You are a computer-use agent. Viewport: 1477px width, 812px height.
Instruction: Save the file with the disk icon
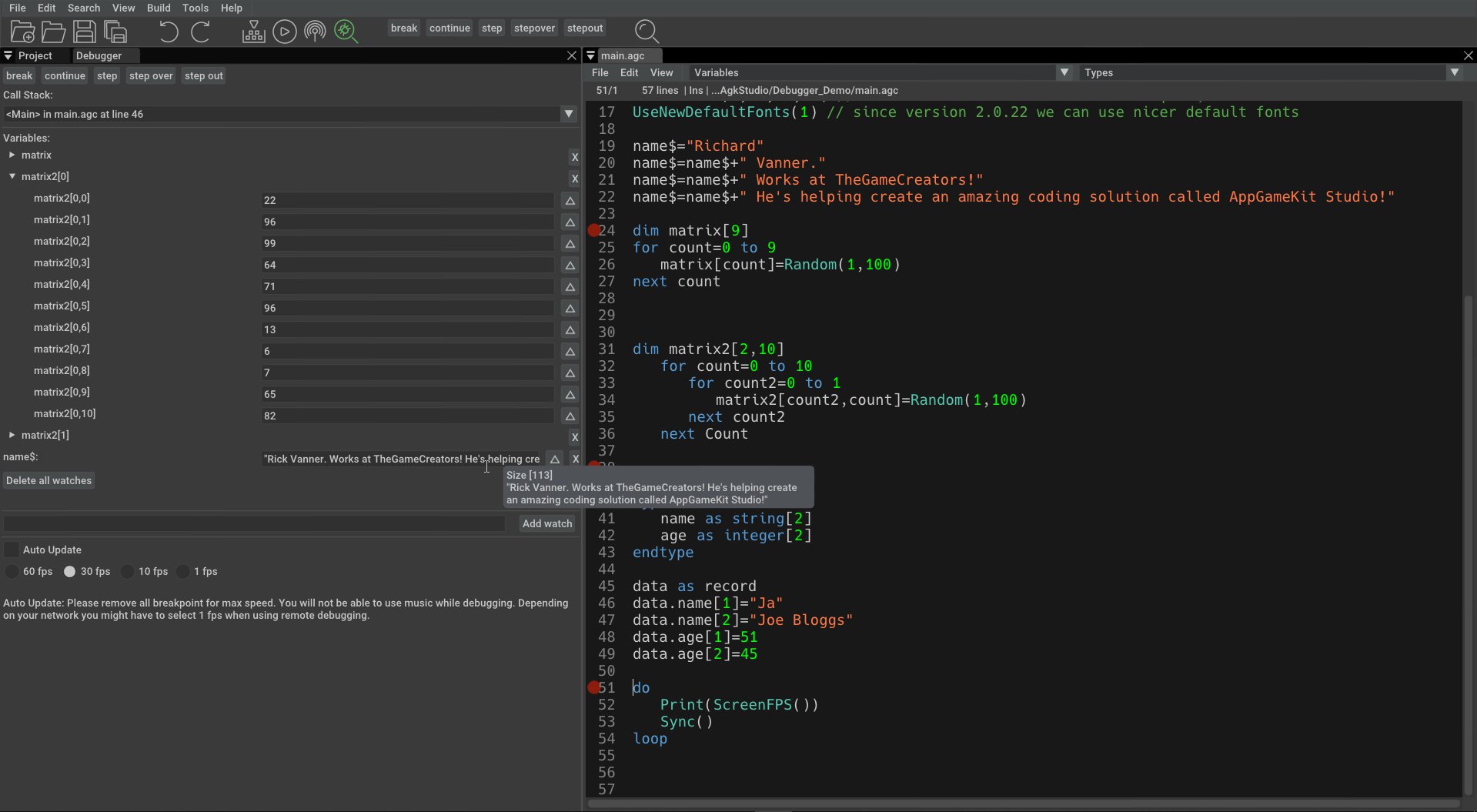84,32
